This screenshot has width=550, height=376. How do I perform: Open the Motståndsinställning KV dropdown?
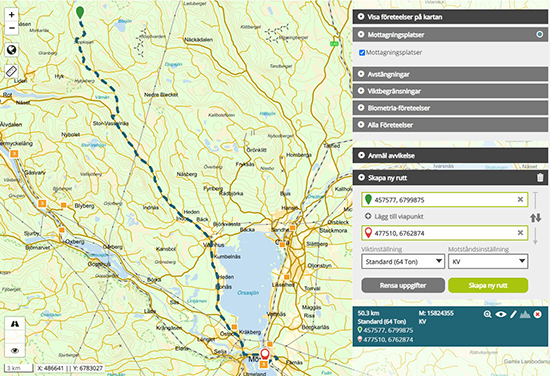point(488,262)
